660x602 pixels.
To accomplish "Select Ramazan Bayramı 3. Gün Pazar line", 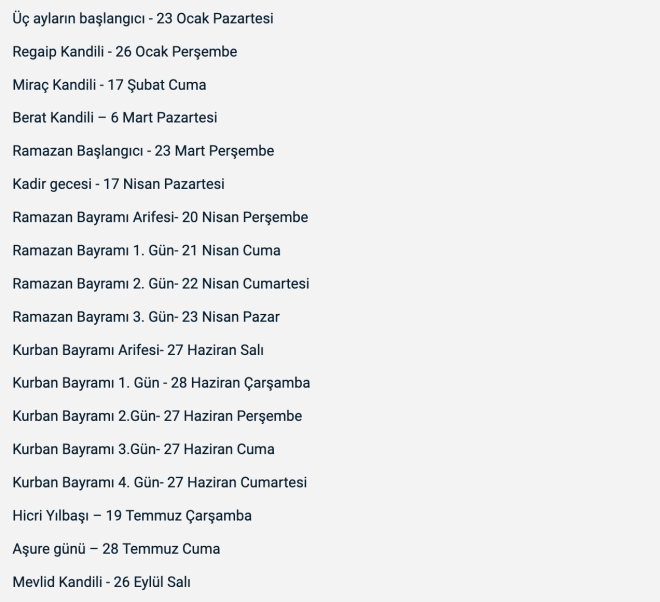I will 146,317.
